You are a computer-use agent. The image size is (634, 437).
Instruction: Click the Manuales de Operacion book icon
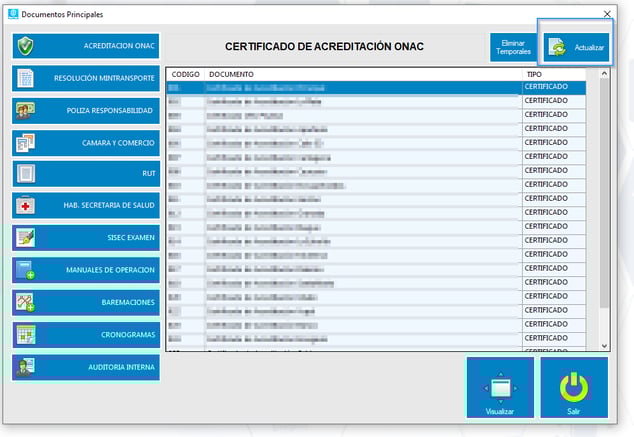(x=25, y=270)
